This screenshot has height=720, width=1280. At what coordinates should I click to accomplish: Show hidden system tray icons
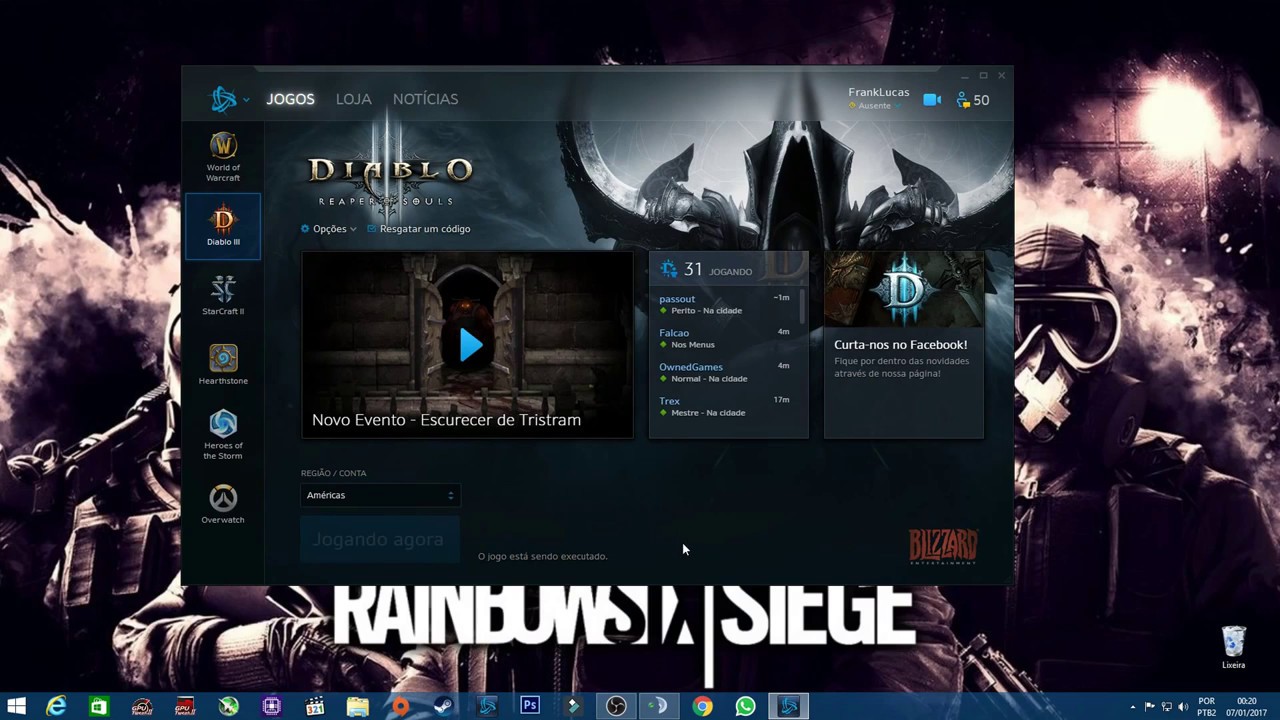[x=1133, y=706]
